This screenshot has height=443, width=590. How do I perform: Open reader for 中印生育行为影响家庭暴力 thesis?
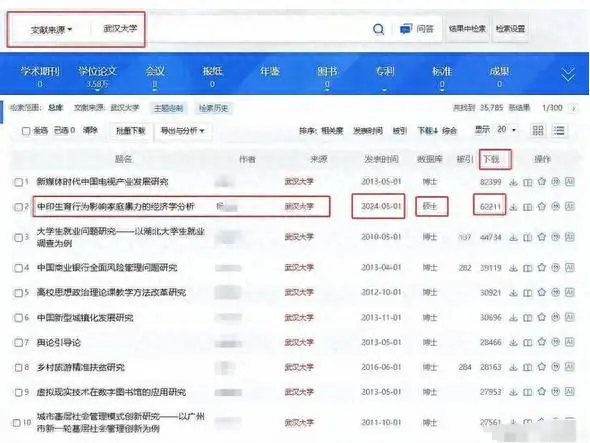click(x=528, y=207)
